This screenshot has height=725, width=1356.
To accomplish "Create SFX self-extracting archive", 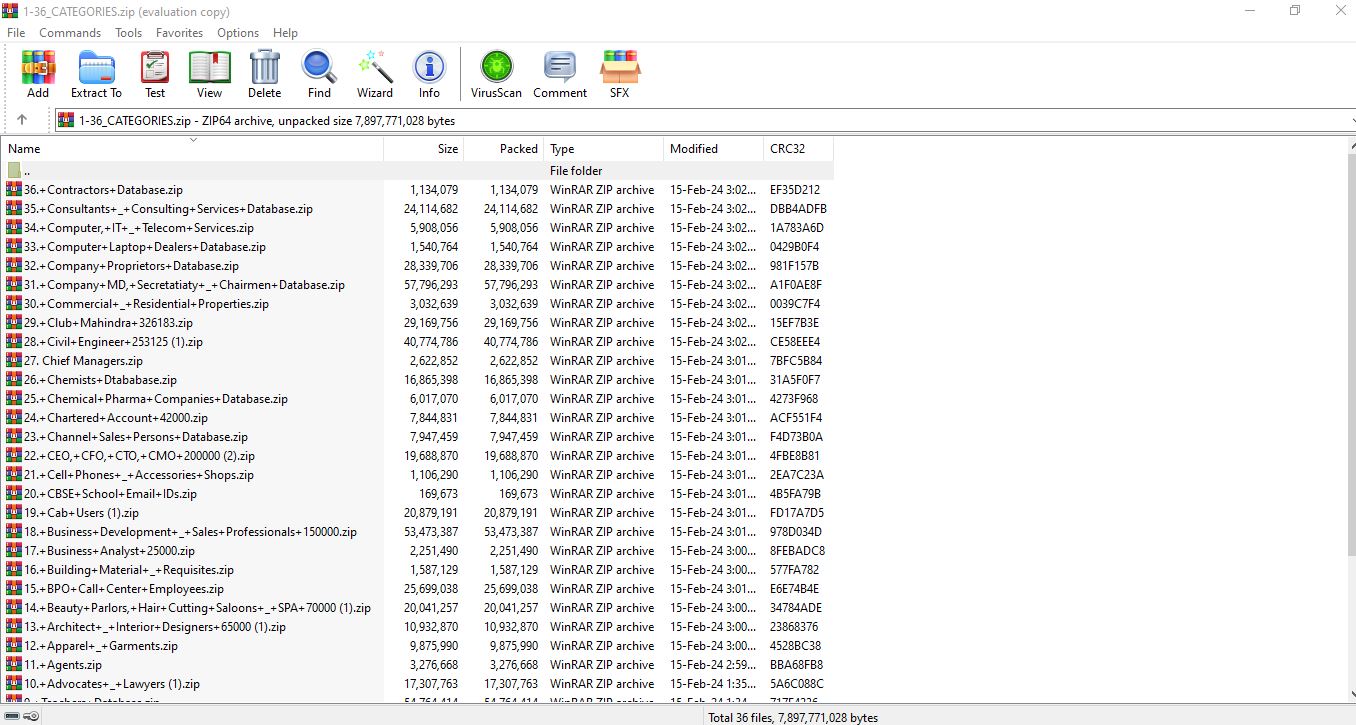I will coord(620,75).
